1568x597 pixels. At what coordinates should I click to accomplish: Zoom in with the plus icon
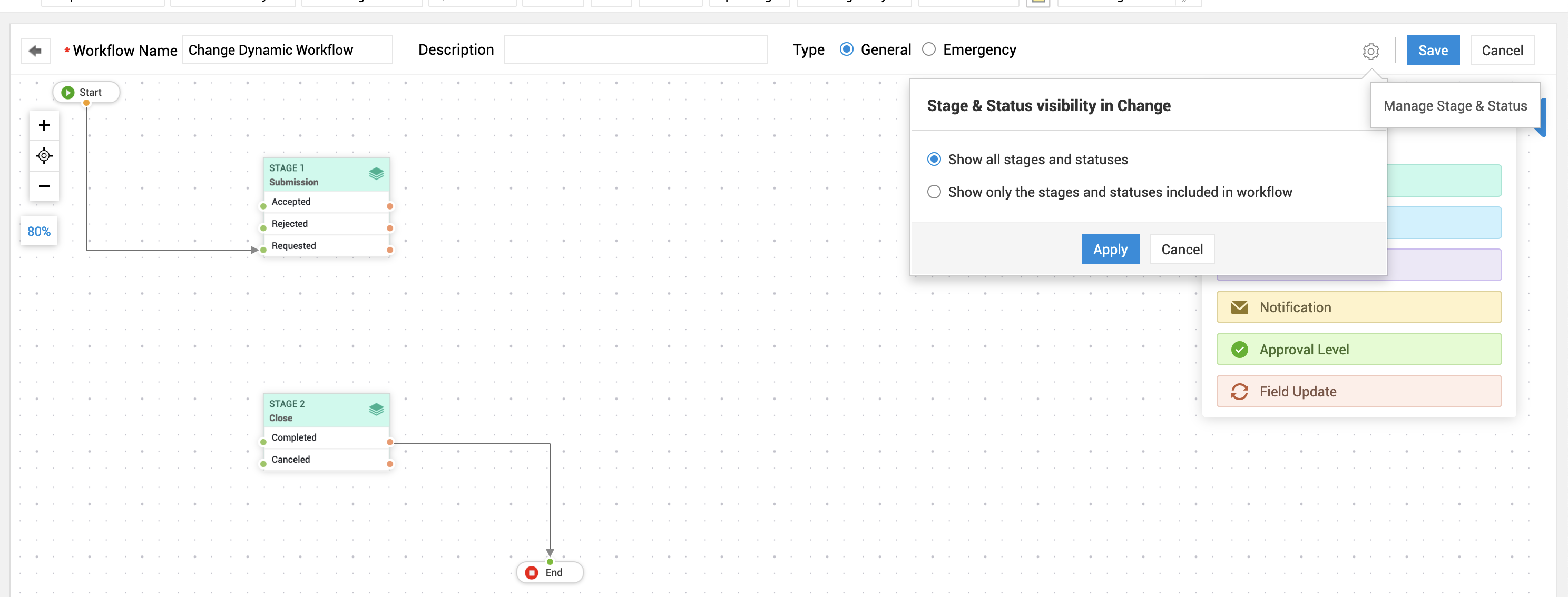pyautogui.click(x=44, y=125)
